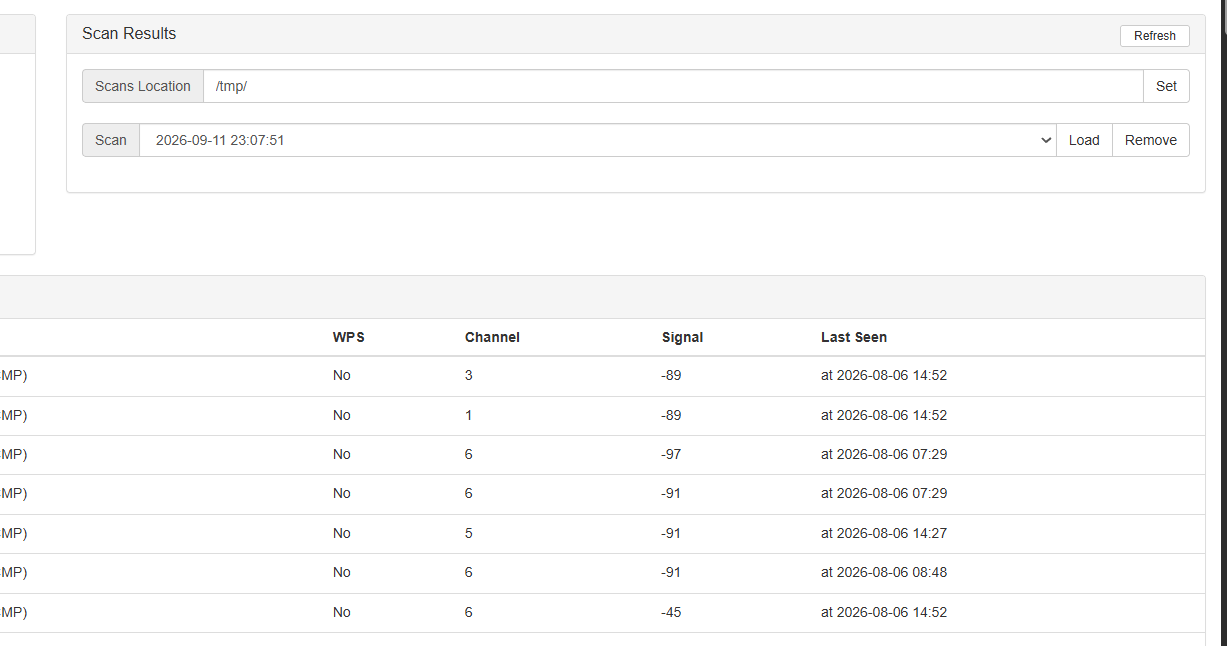Click the Channel column header
Image resolution: width=1227 pixels, height=646 pixels.
tap(492, 337)
